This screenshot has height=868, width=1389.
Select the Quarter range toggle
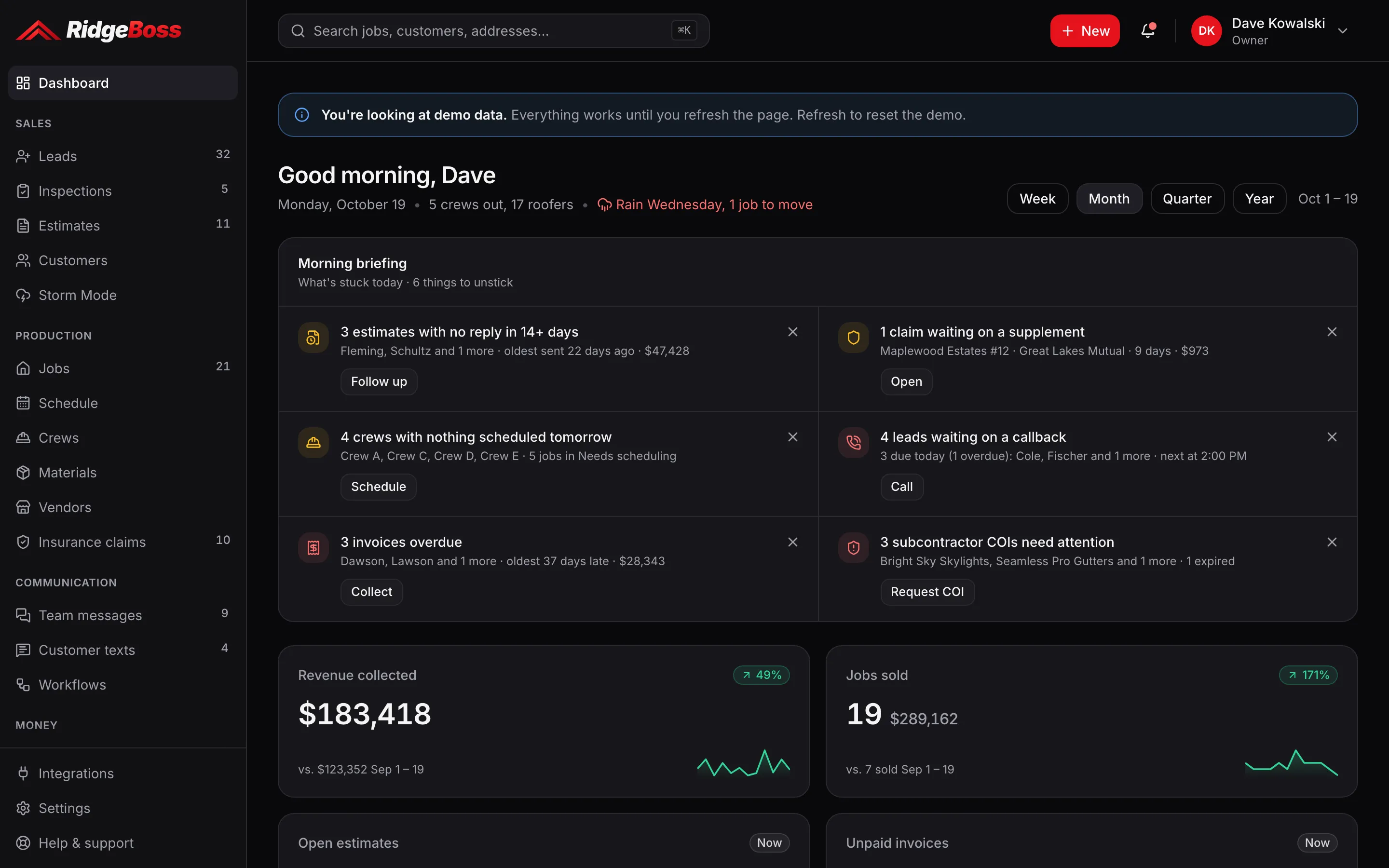tap(1187, 199)
